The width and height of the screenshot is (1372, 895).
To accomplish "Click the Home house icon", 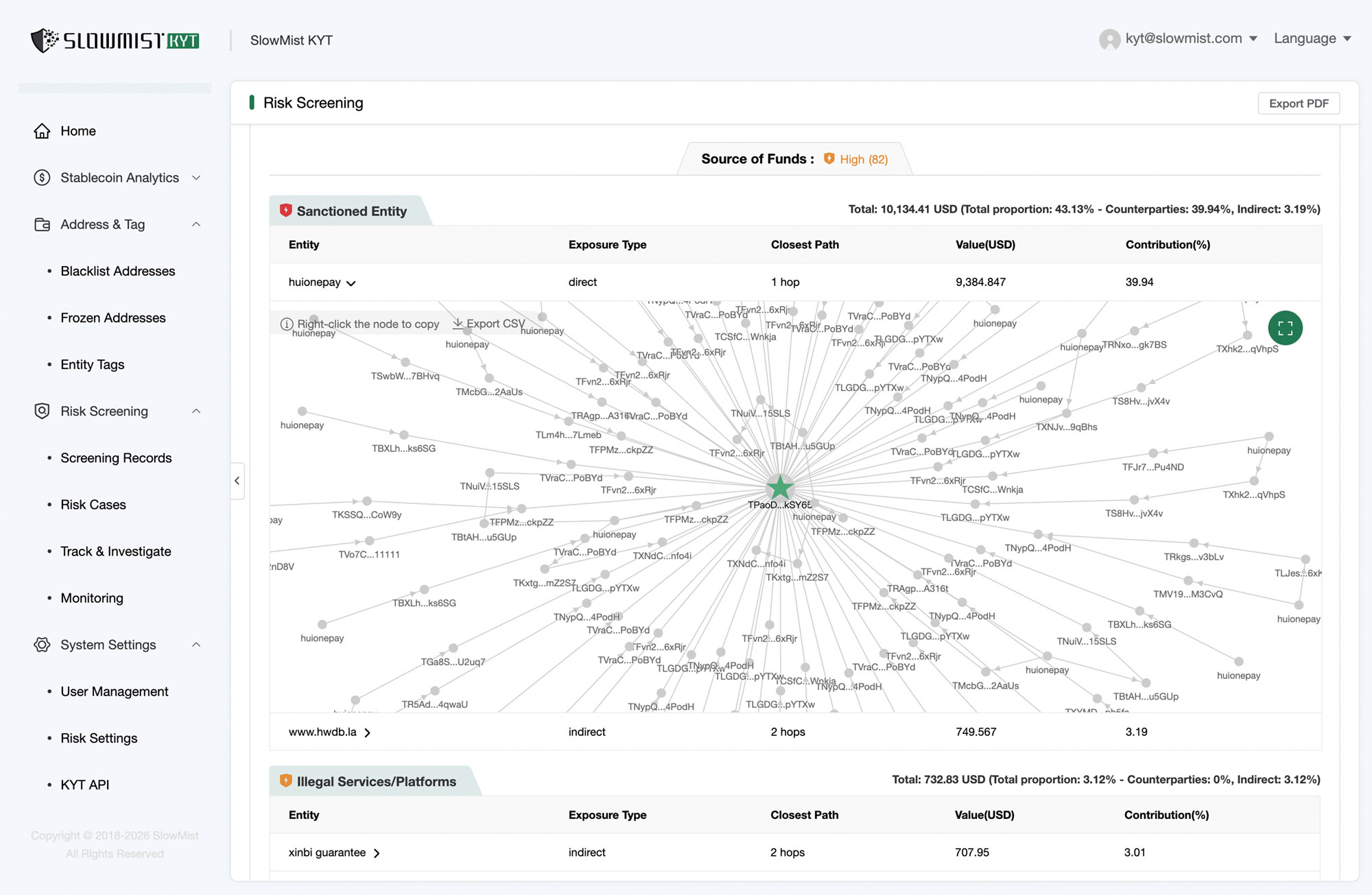I will [42, 131].
